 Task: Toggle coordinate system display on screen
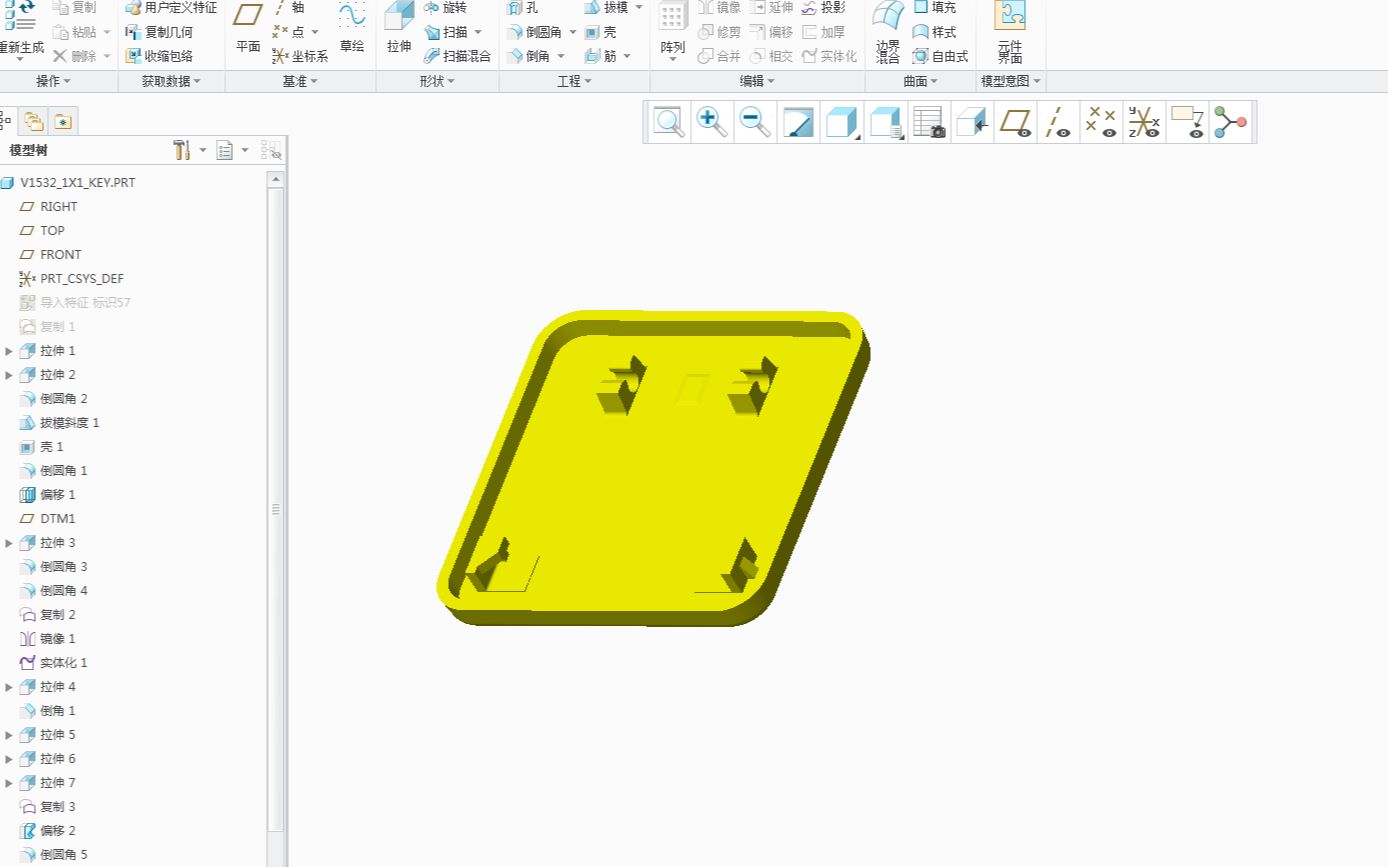click(1143, 121)
